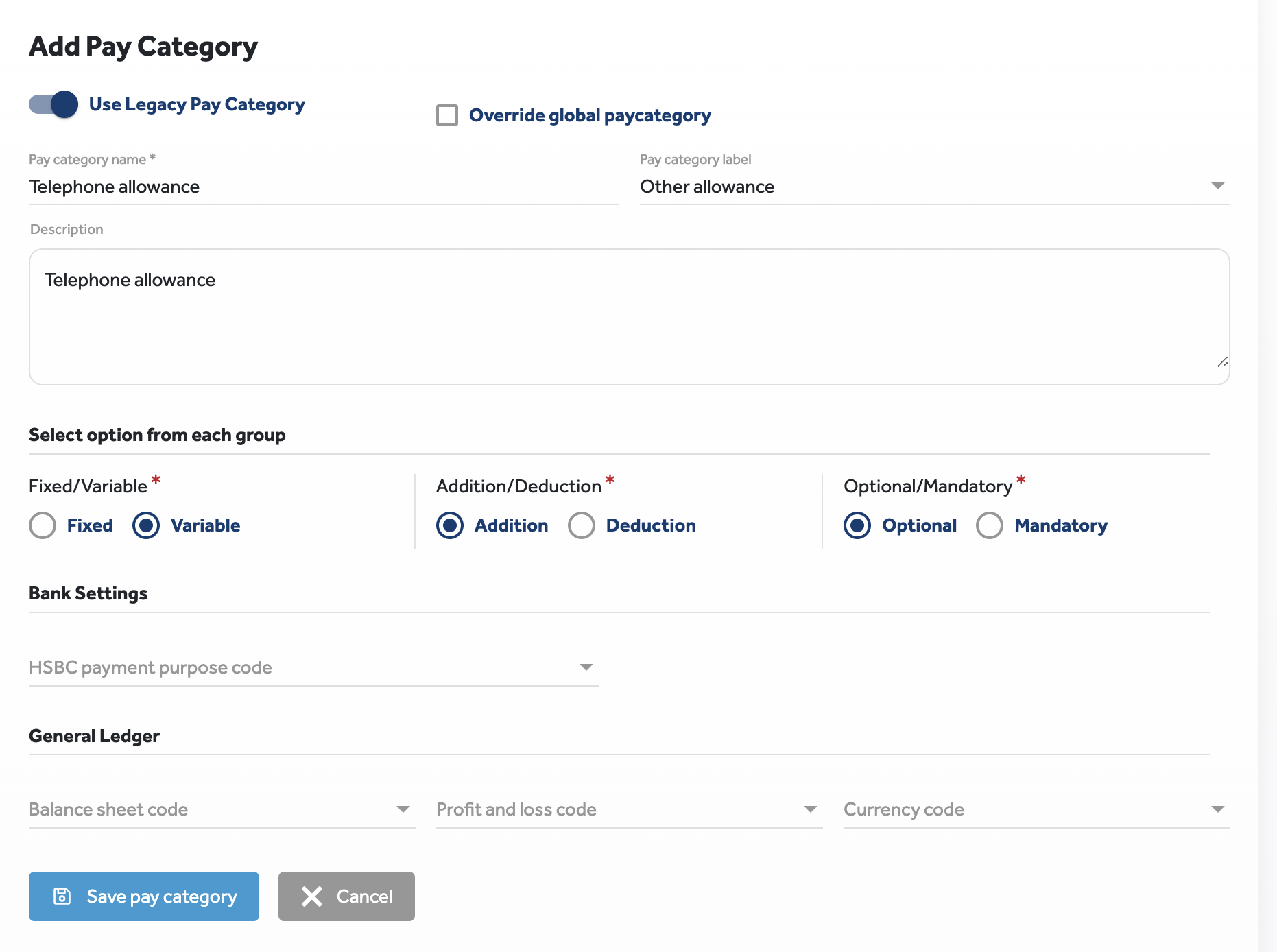Click the Balance sheet code chevron icon
This screenshot has width=1277, height=952.
tap(403, 809)
